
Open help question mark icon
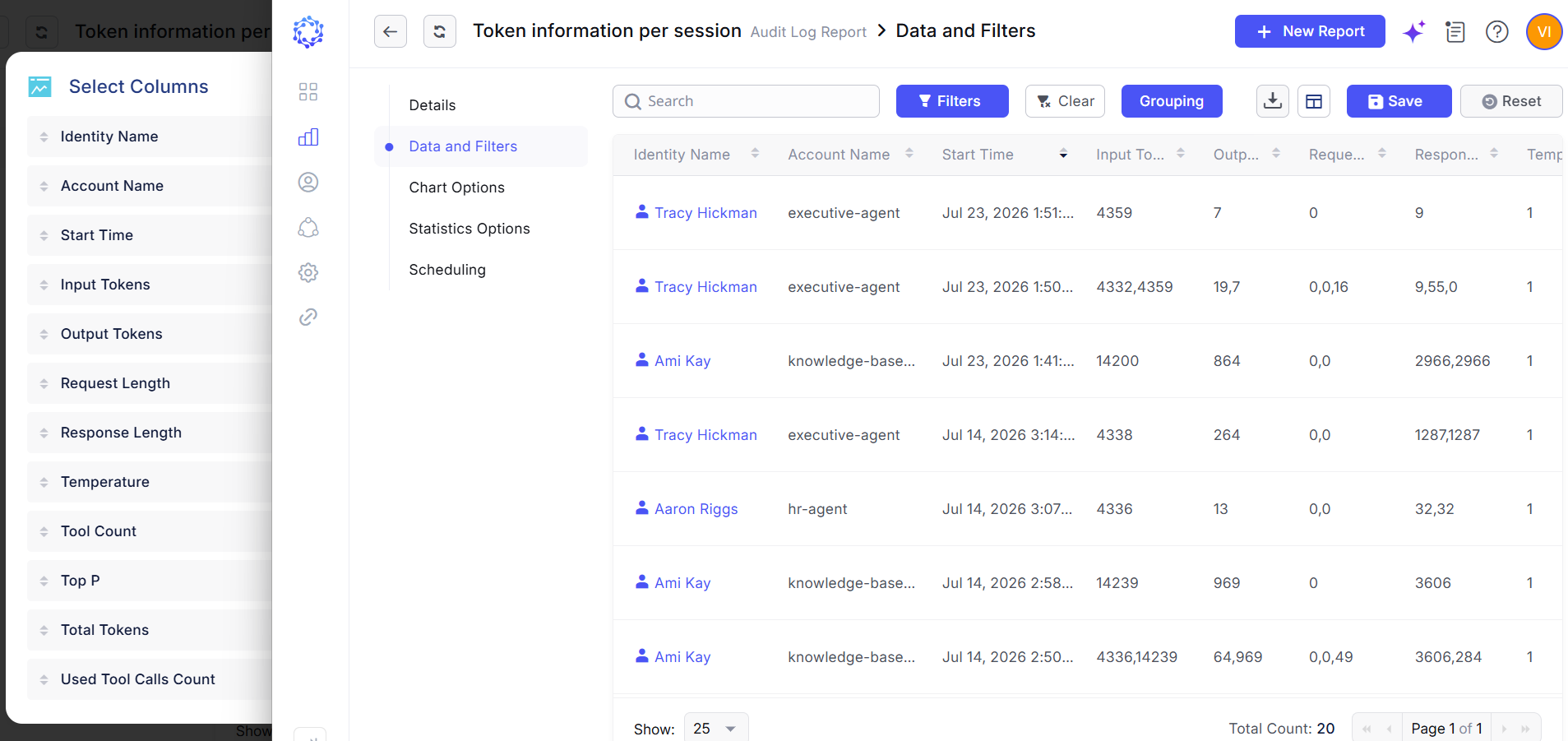[1496, 31]
